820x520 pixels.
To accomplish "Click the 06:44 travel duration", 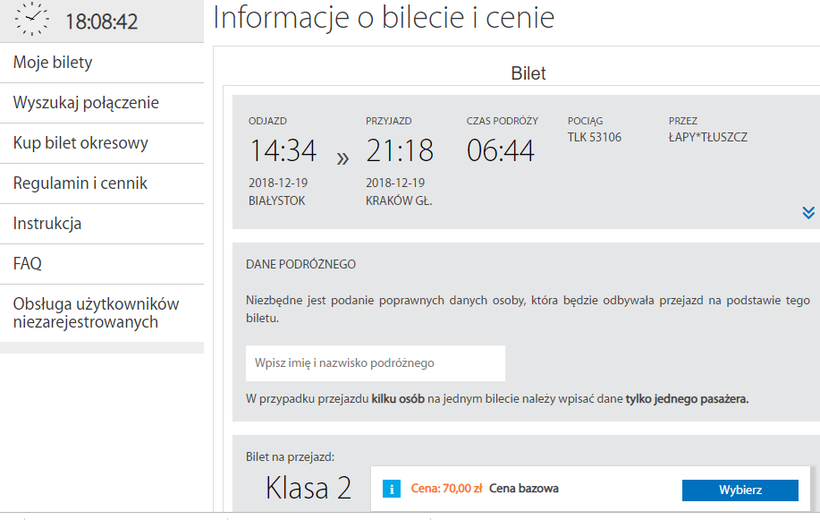I will 501,151.
